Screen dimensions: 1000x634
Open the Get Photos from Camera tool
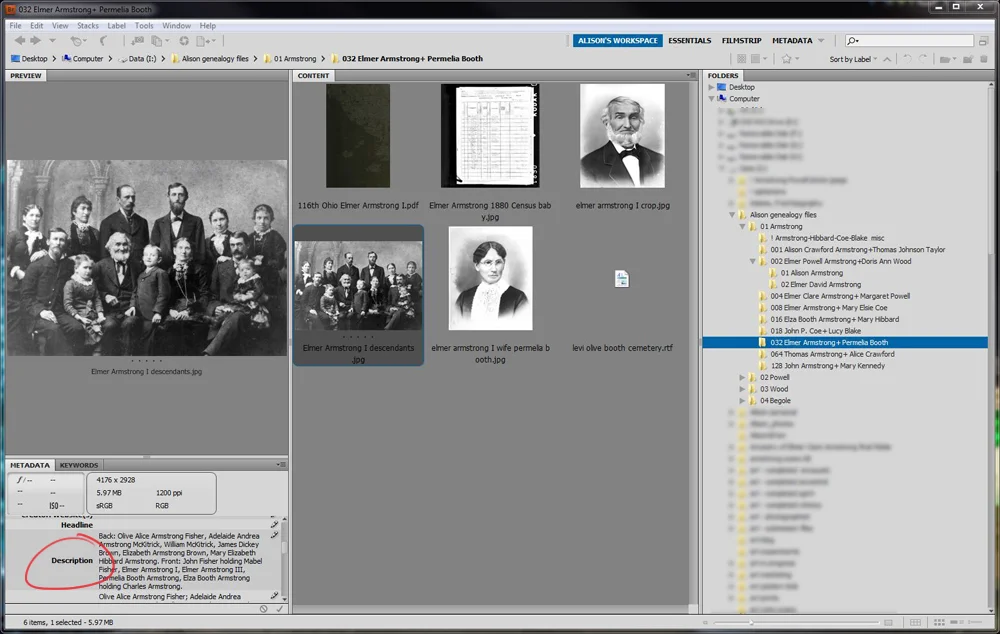coord(137,40)
